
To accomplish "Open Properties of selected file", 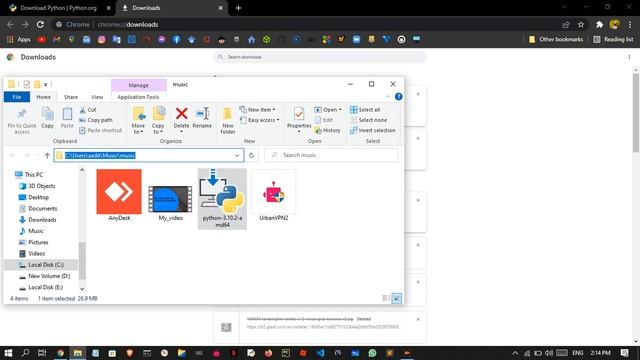I will click(x=299, y=120).
